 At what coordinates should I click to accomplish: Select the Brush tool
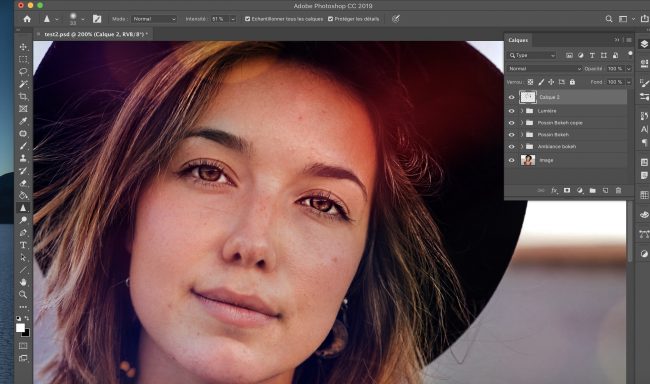(x=23, y=146)
